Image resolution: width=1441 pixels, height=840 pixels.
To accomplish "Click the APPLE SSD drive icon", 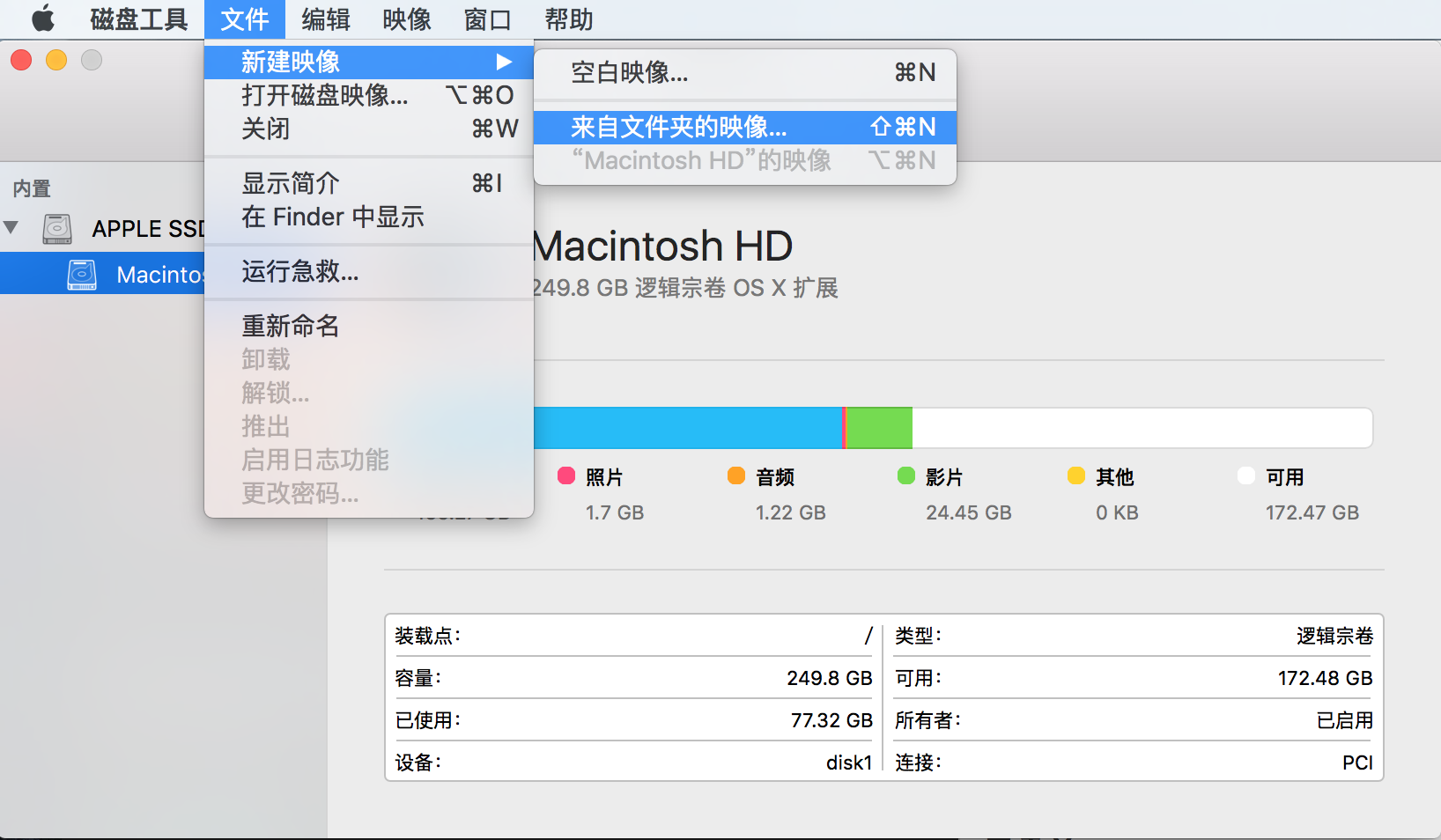I will pyautogui.click(x=57, y=228).
